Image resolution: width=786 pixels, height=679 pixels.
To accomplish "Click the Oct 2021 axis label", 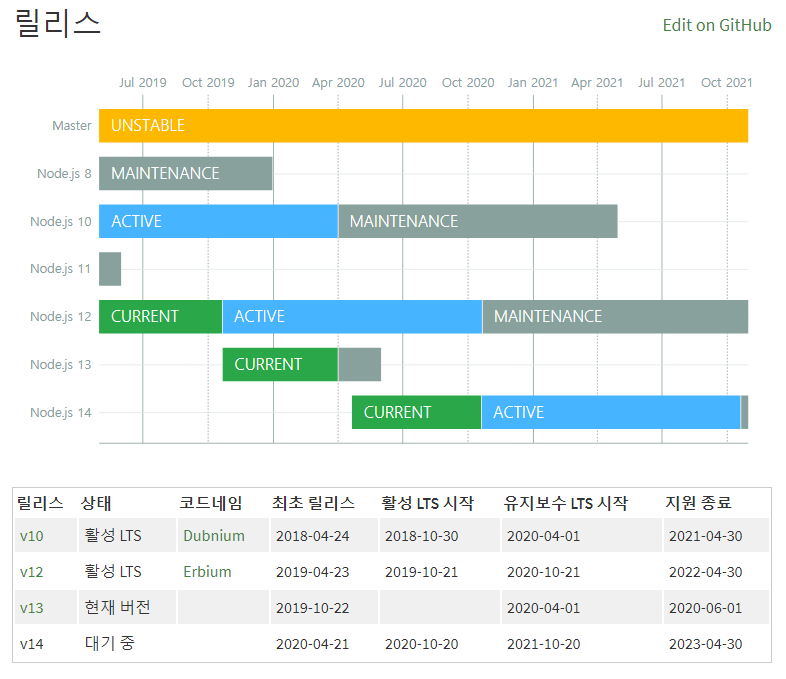I will click(727, 83).
